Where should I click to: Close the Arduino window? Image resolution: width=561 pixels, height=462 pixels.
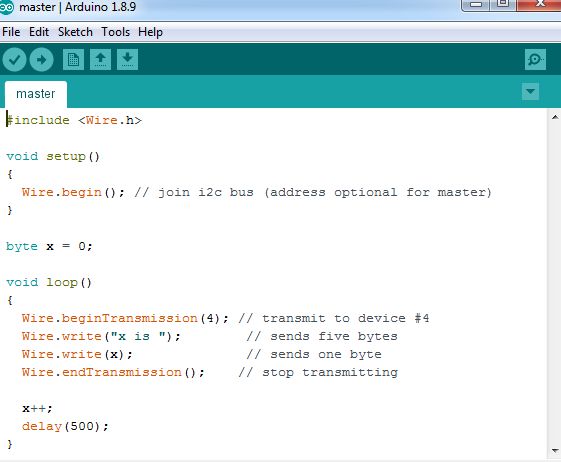[x=539, y=4]
